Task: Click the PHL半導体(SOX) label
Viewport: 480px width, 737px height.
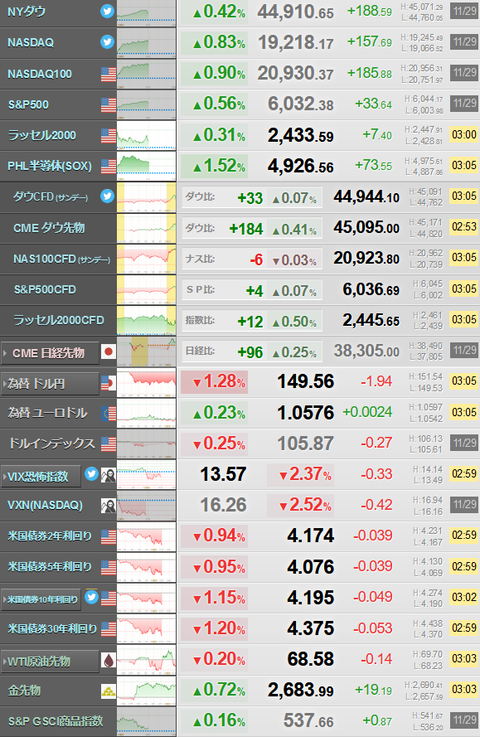Action: 49,166
